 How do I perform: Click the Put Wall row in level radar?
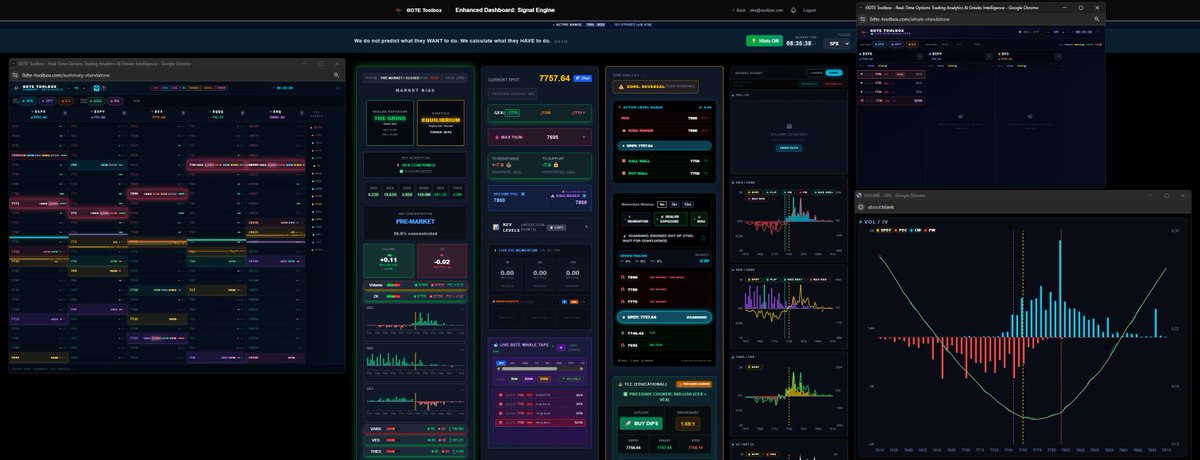665,173
